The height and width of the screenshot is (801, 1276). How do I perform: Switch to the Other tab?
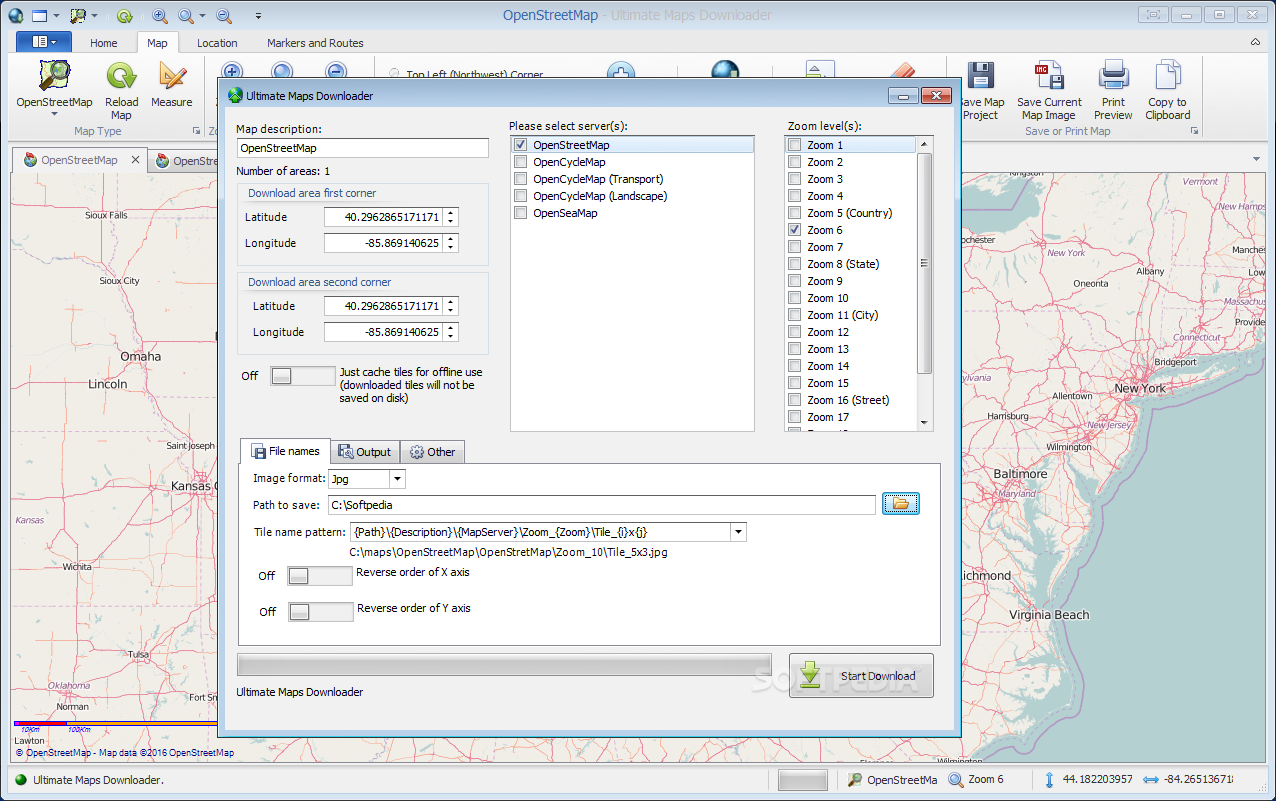[x=432, y=452]
